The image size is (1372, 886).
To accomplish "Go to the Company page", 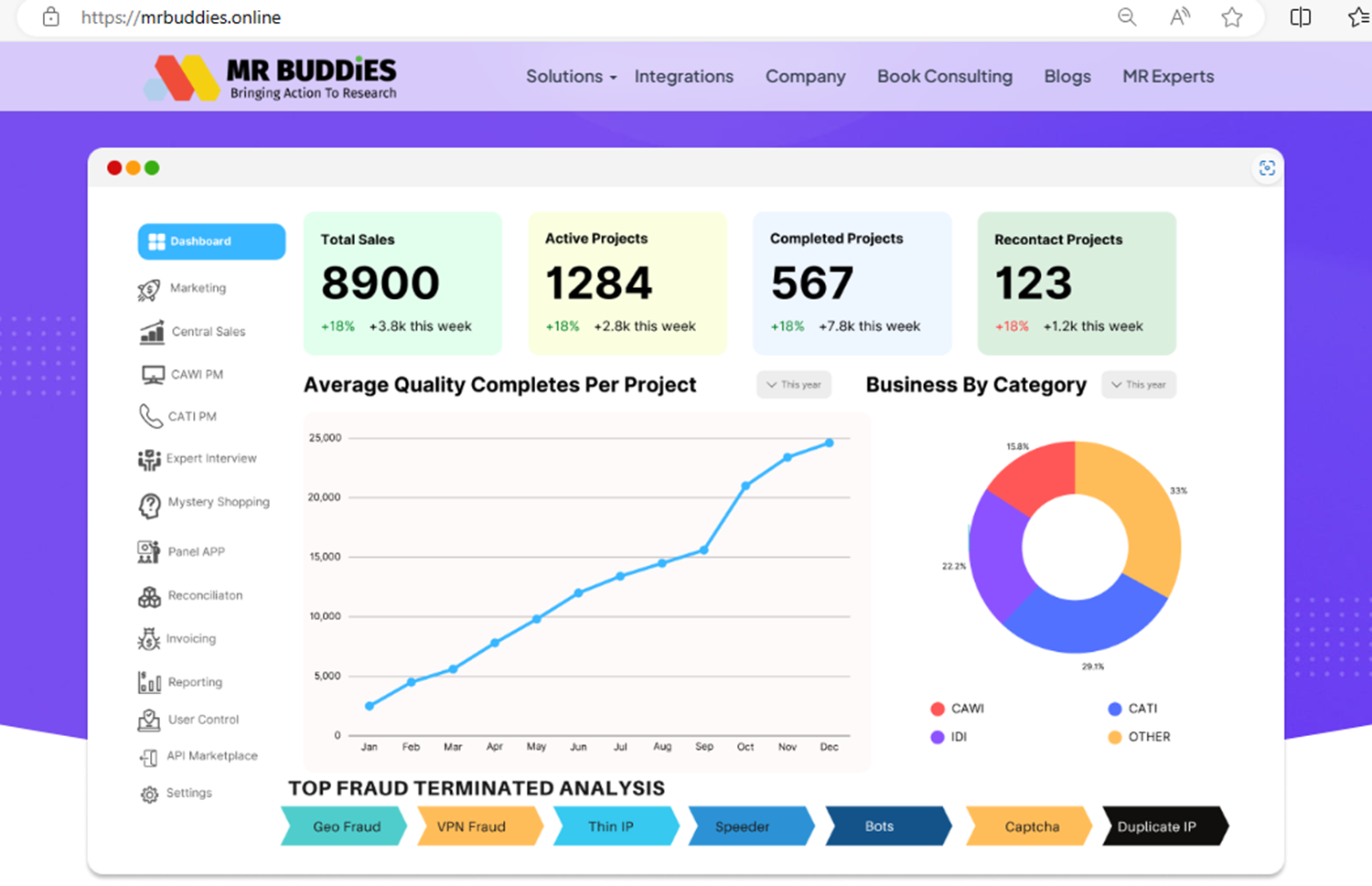I will 805,77.
